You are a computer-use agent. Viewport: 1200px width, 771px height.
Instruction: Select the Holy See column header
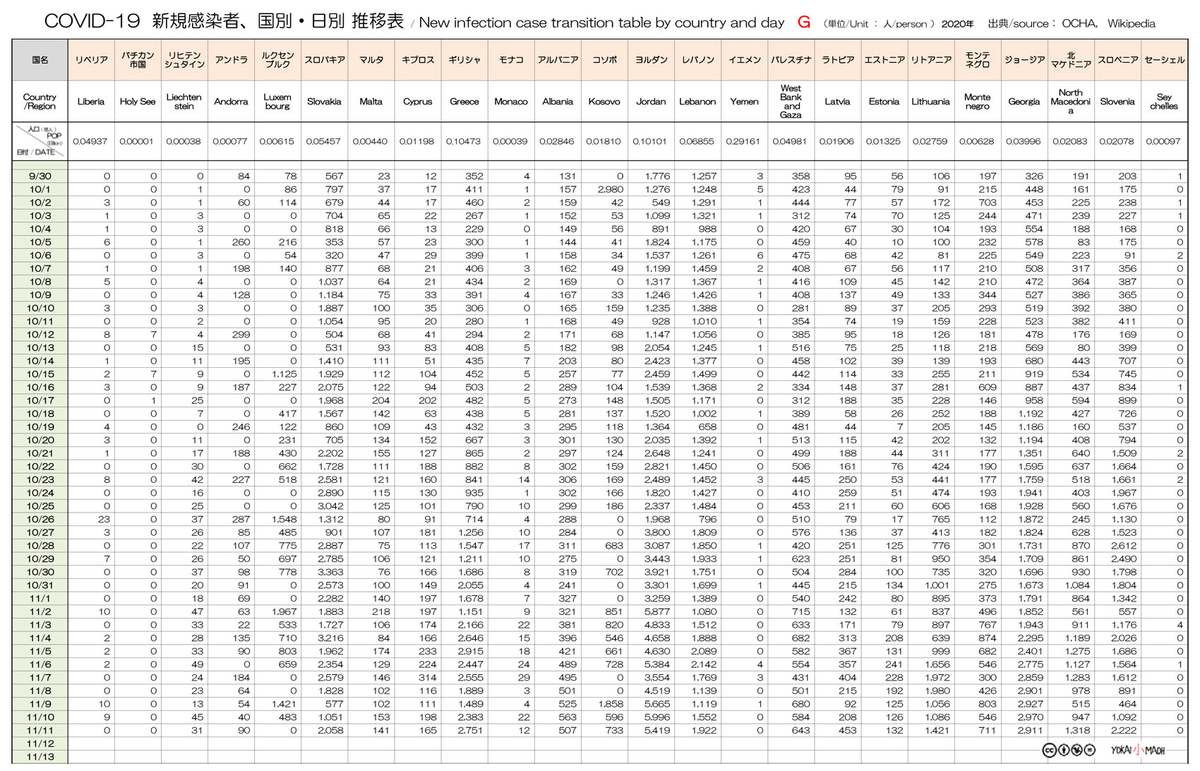coord(137,101)
